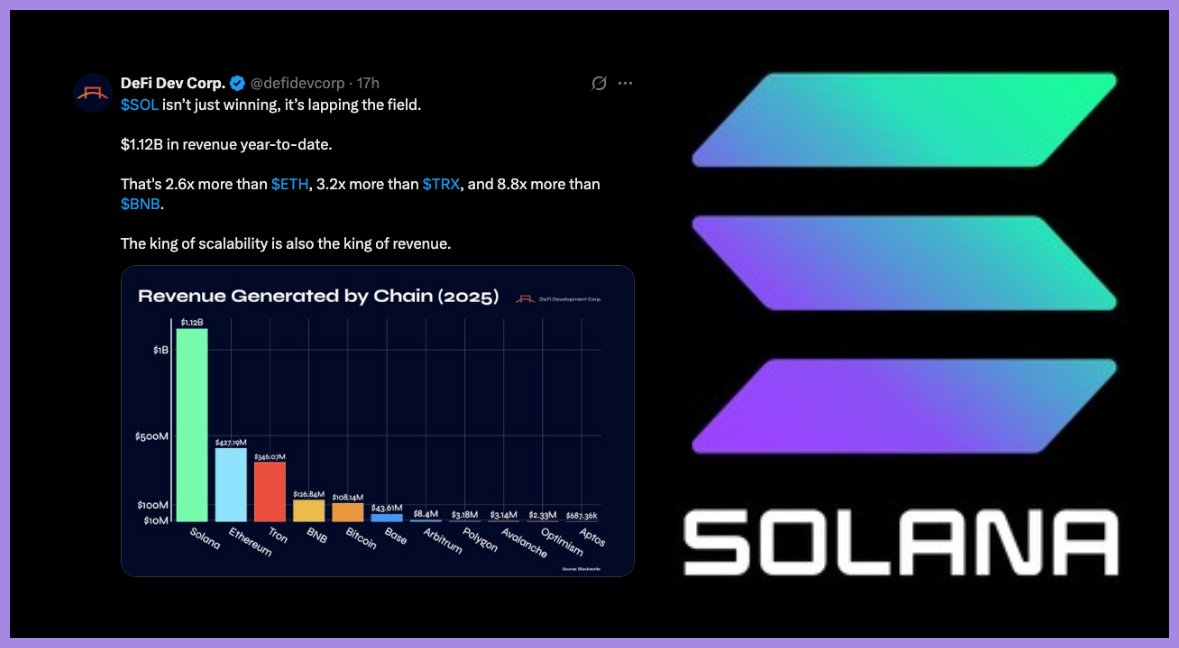This screenshot has width=1179, height=648.
Task: Click the Ethereum x-axis label
Action: tap(250, 541)
